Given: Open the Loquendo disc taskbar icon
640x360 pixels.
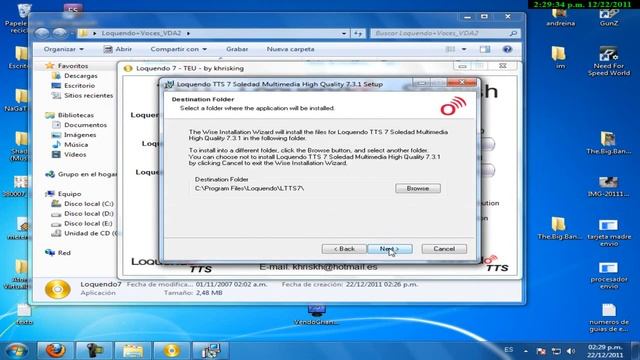Looking at the screenshot, I should [x=171, y=351].
